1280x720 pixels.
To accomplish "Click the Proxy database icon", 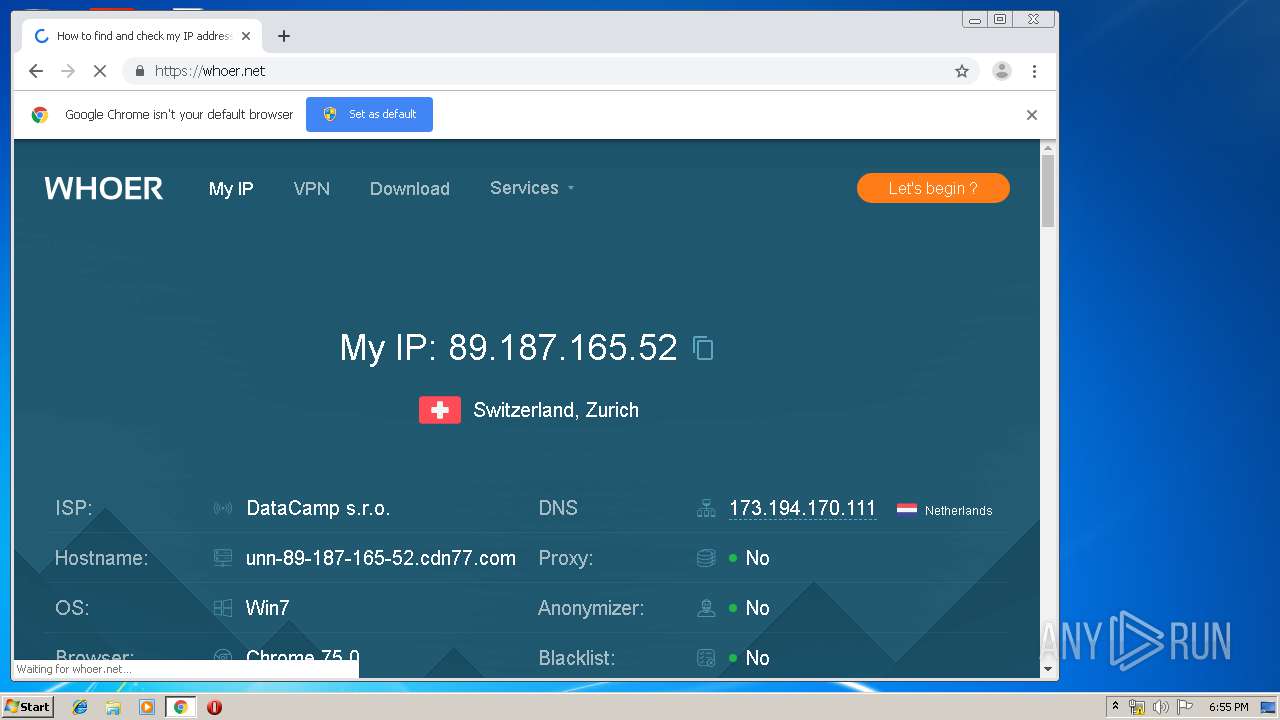I will coord(706,558).
